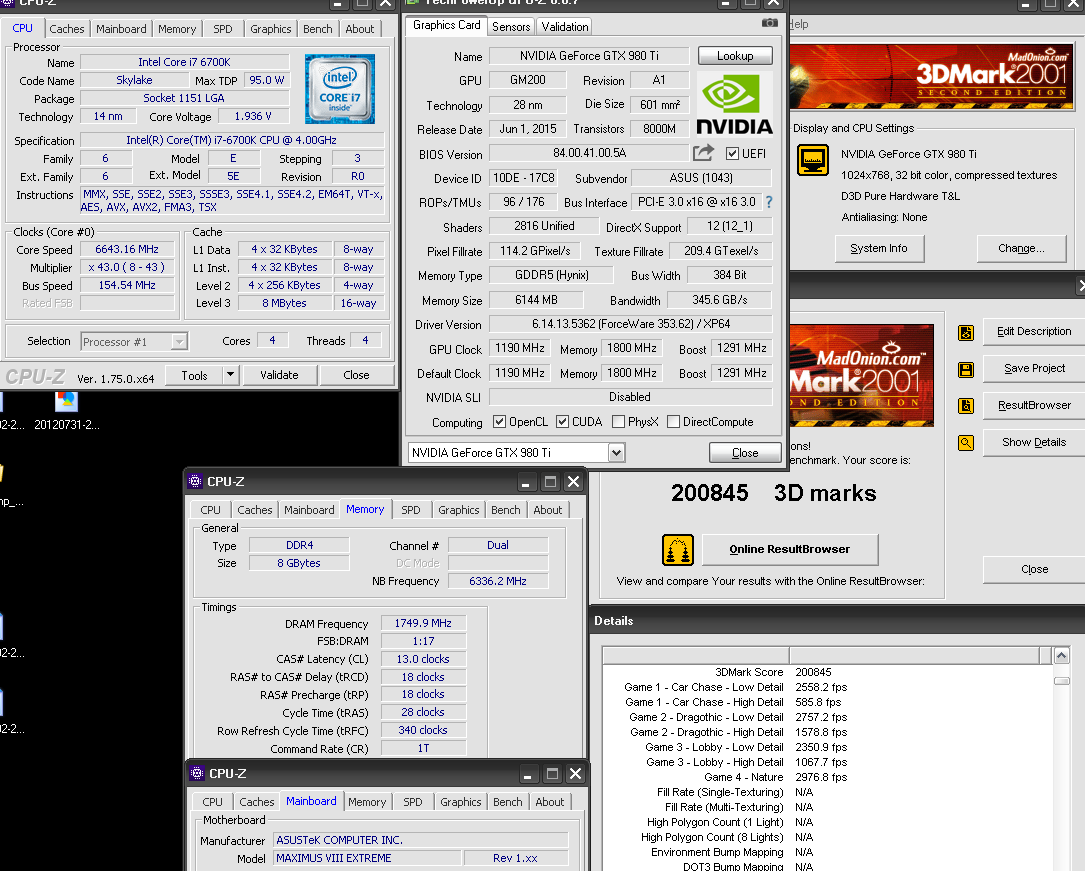Open the Processor #1 selection dropdown
1085x871 pixels.
coord(179,342)
